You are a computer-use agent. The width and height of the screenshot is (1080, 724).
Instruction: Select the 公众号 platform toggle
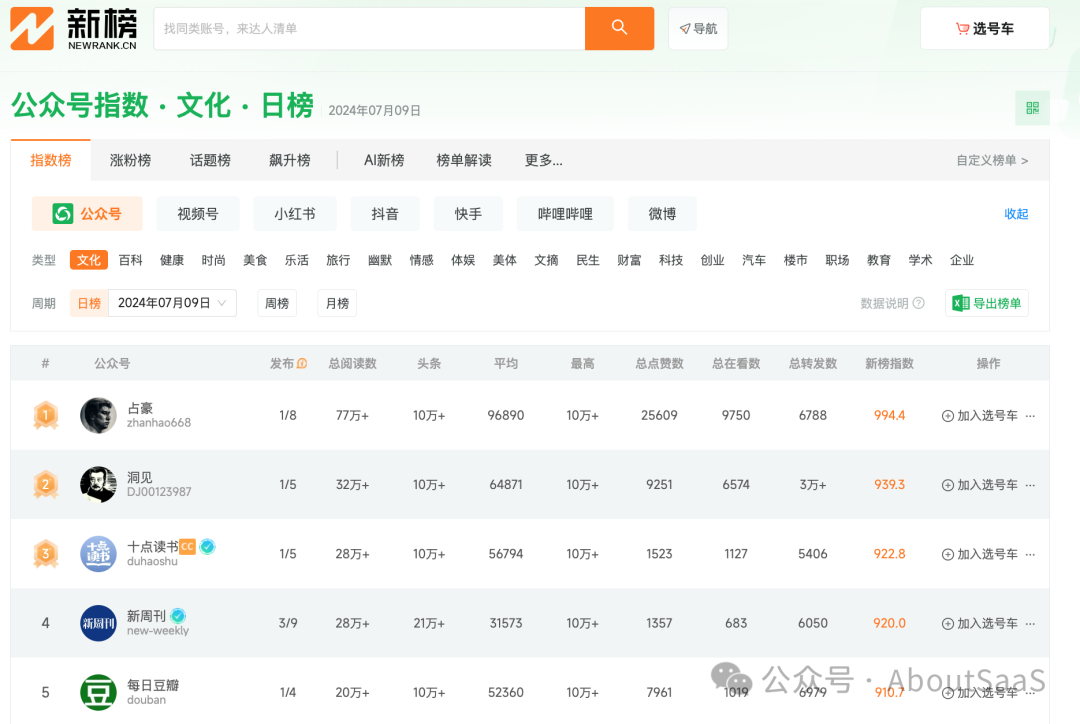(x=87, y=214)
